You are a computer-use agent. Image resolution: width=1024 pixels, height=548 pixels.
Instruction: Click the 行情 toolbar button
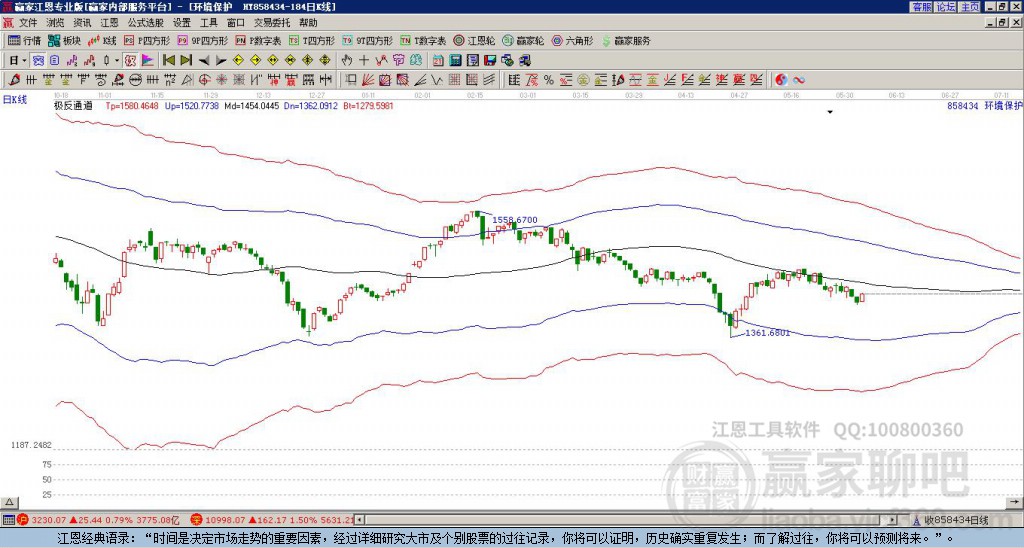[x=24, y=40]
